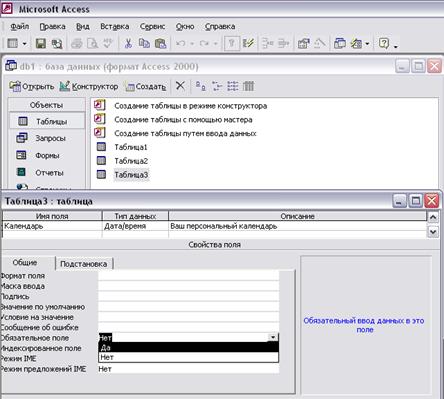Switch to Small Icons view
The height and width of the screenshot is (399, 444).
217,86
